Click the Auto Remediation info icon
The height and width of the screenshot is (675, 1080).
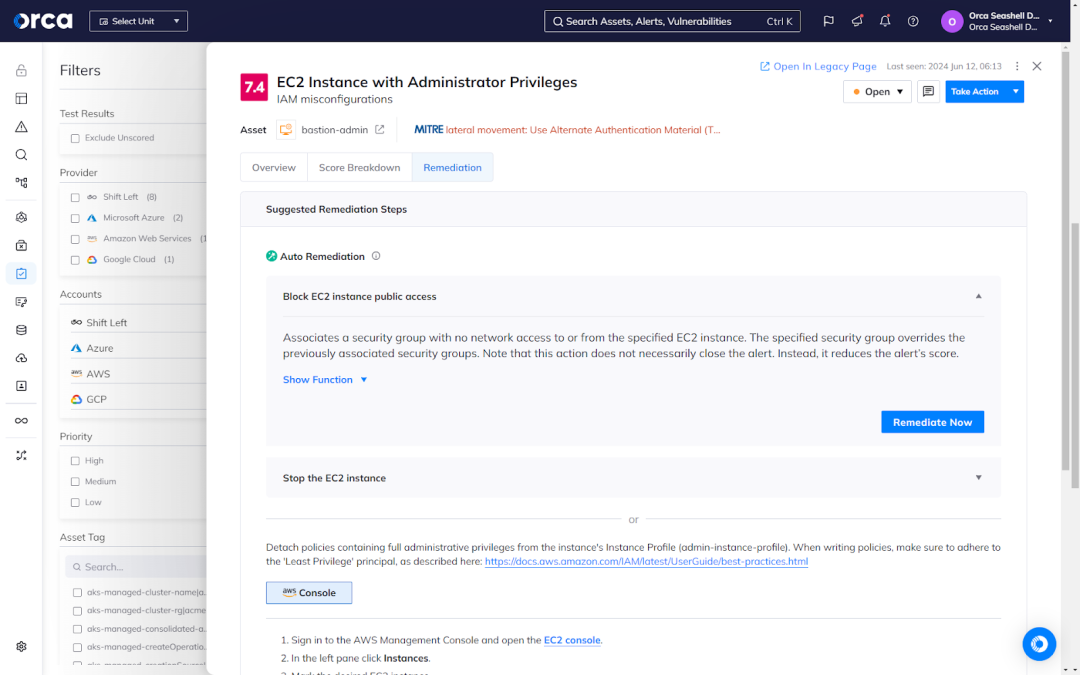[376, 256]
